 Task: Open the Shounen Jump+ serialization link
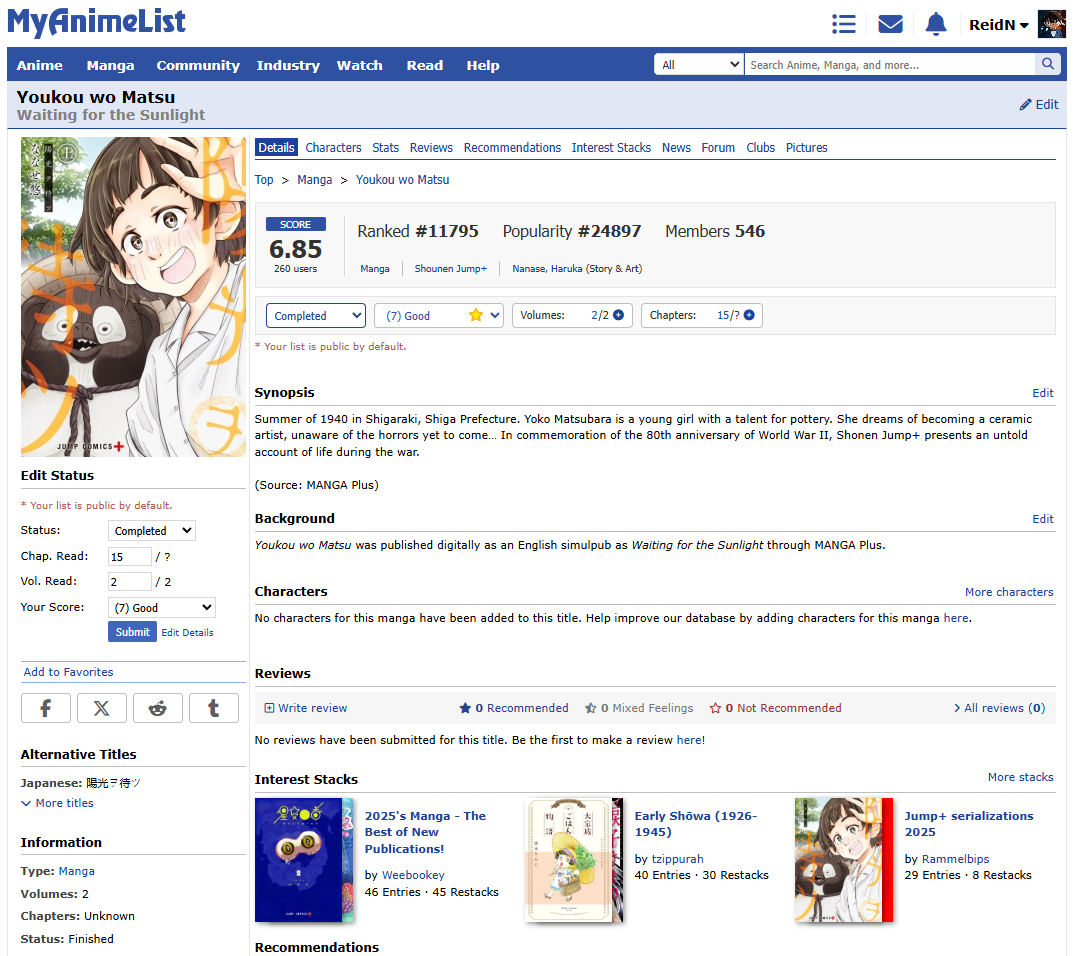(450, 269)
